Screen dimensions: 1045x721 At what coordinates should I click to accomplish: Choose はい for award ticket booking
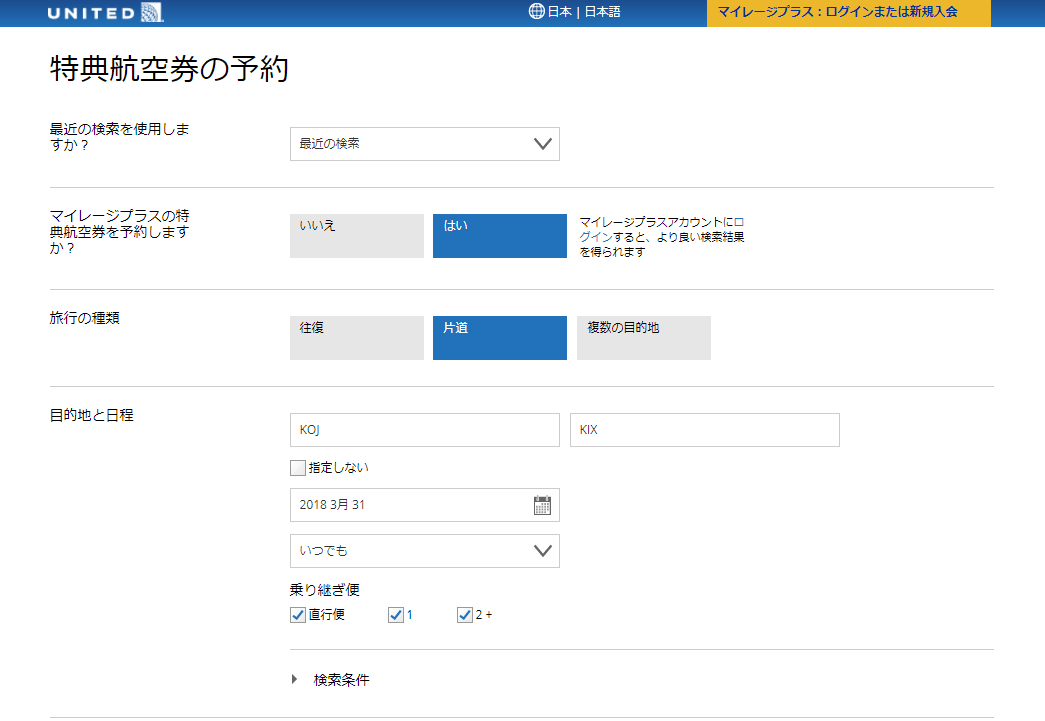[x=499, y=236]
